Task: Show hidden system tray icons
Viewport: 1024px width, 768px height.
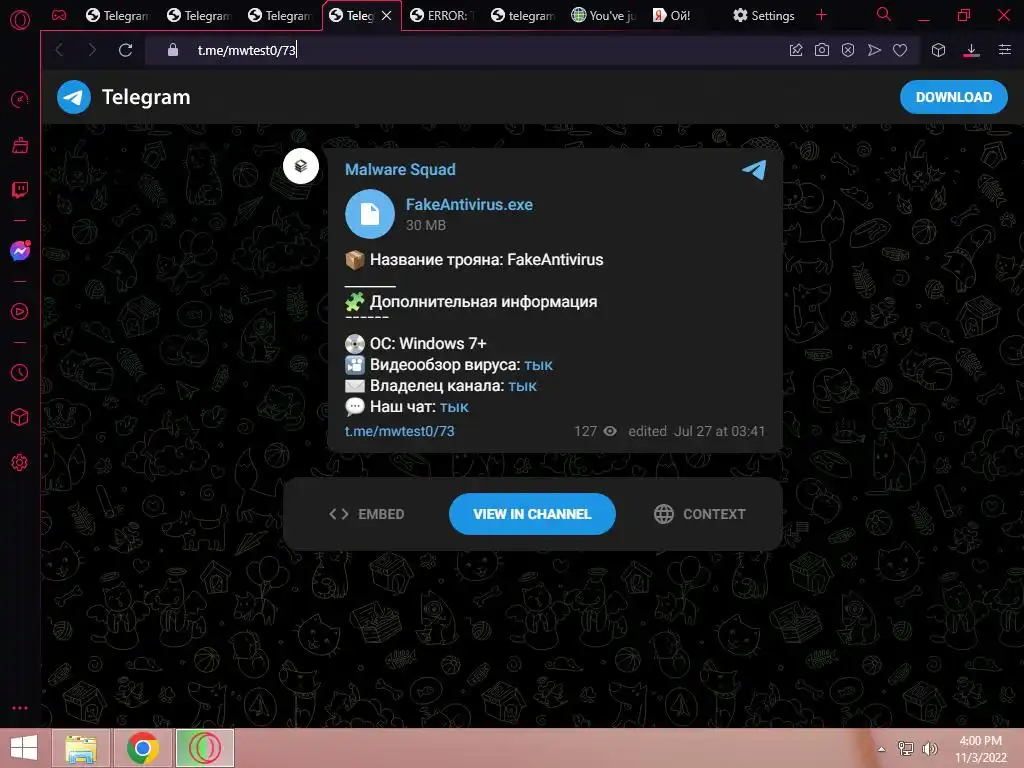Action: [882, 749]
